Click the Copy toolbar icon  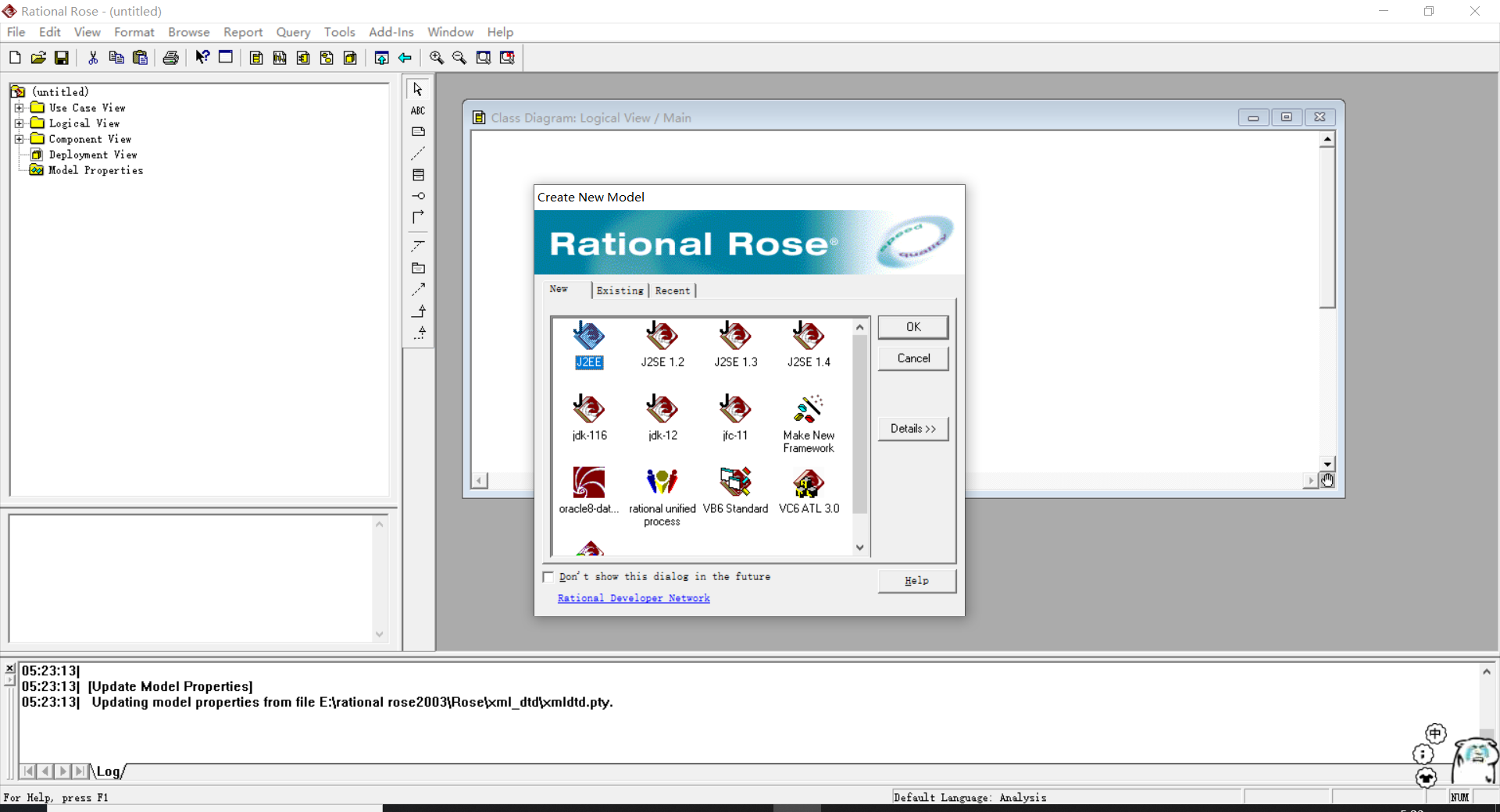pos(116,58)
